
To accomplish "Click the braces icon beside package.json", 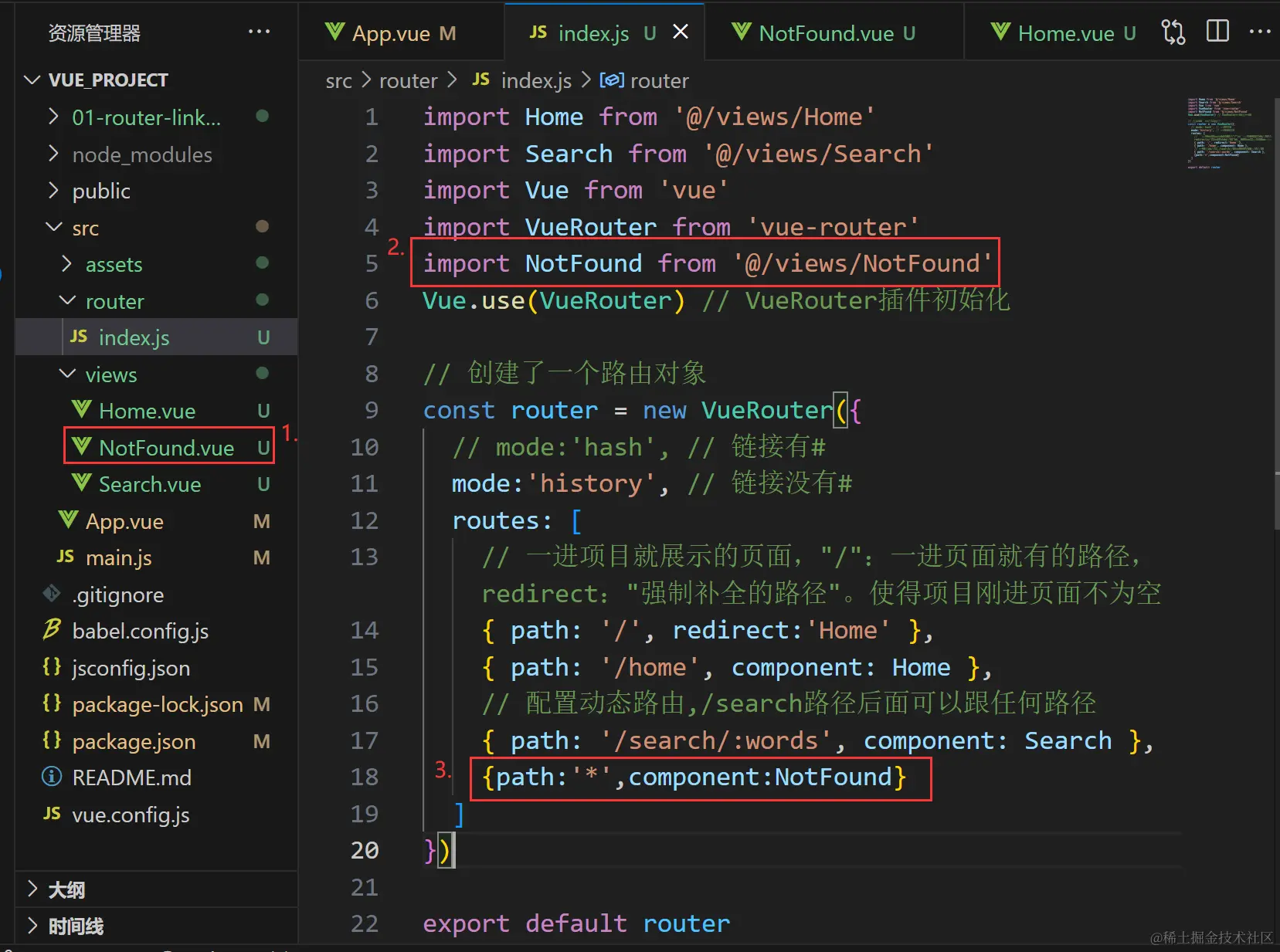I will tap(52, 740).
